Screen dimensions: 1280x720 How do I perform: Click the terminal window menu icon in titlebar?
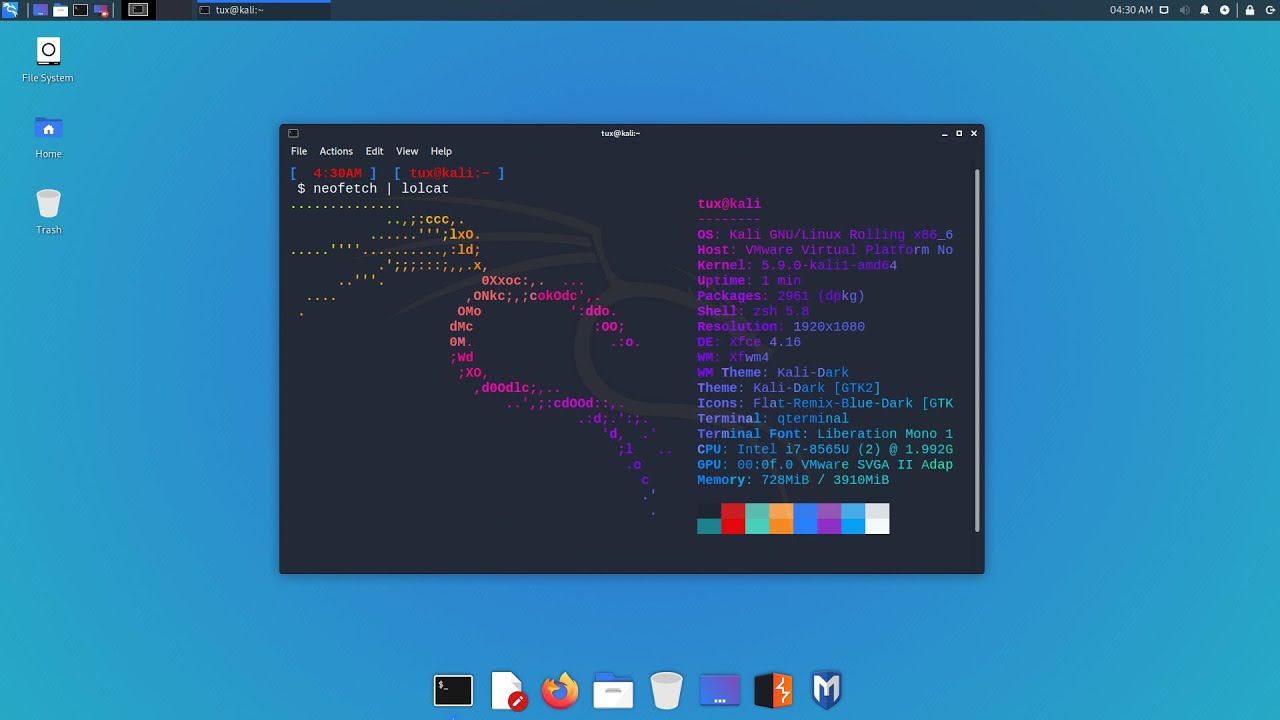click(x=293, y=133)
